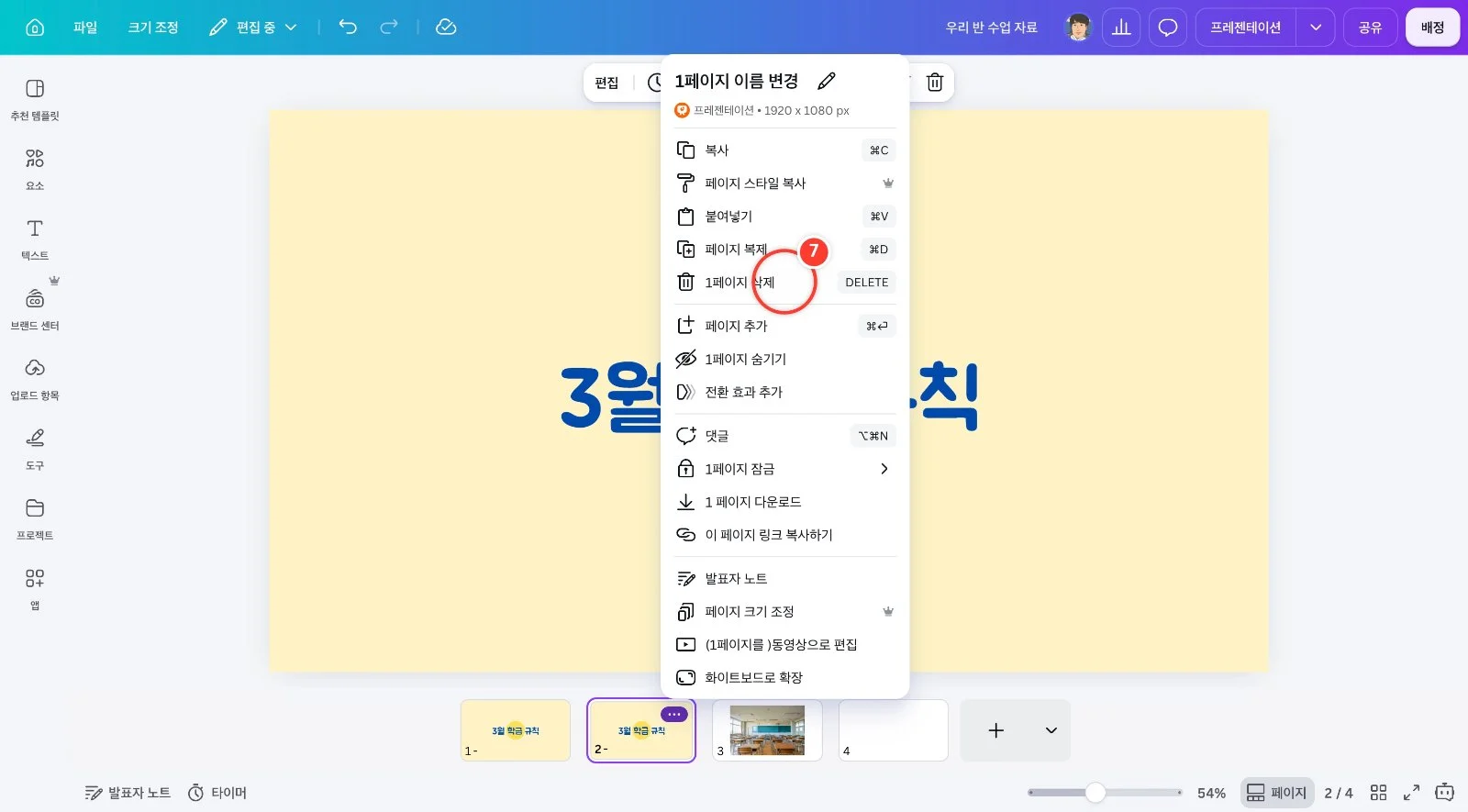Screen dimensions: 1468x812
Task: Click the trash icon in page toolbar
Action: [x=935, y=83]
